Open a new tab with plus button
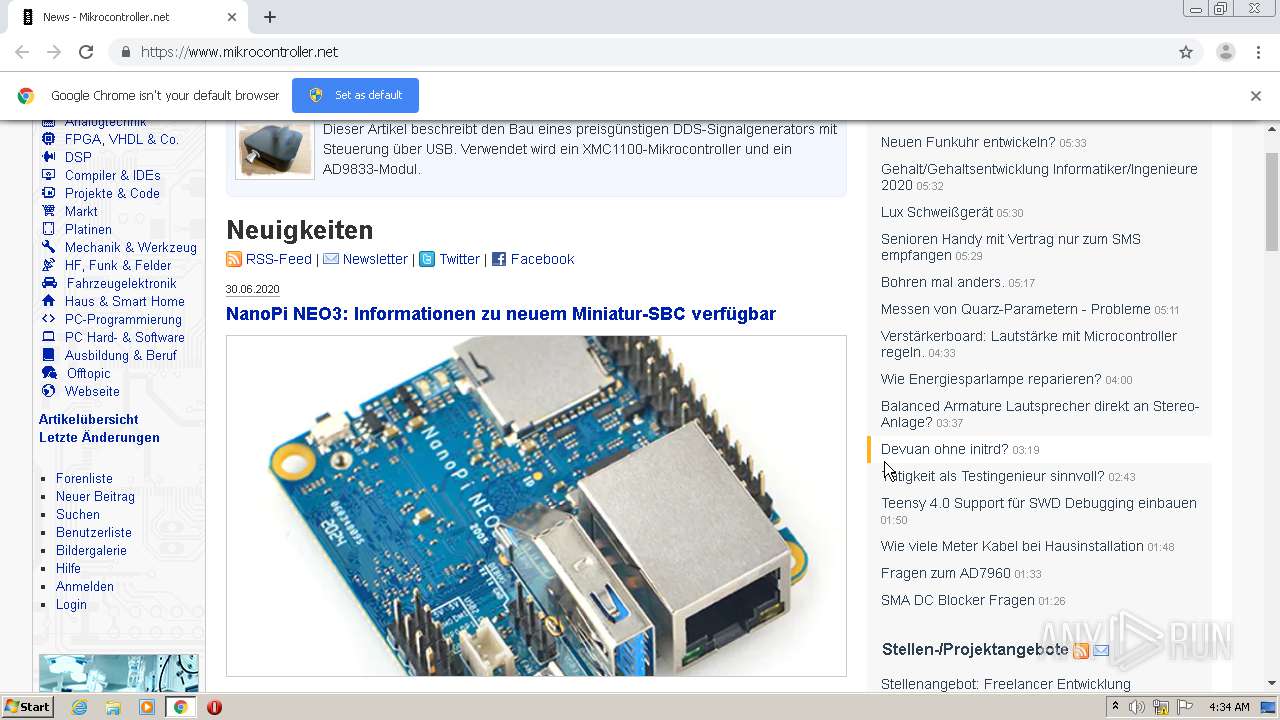1280x720 pixels. 270,17
